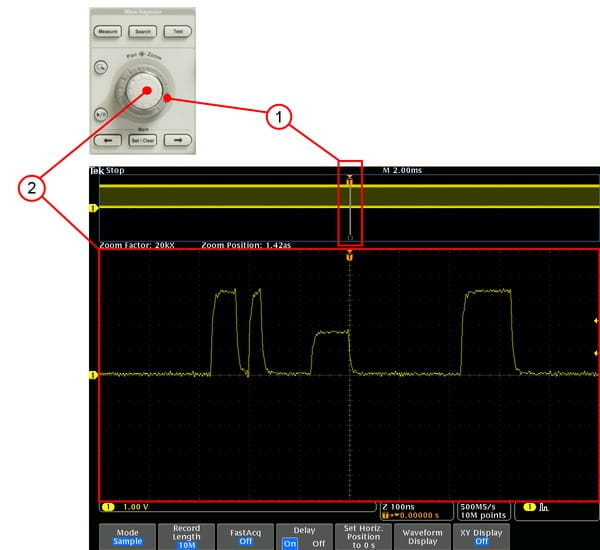Click the orange trigger position marker in the zoom window
This screenshot has height=550, width=600.
pos(350,258)
